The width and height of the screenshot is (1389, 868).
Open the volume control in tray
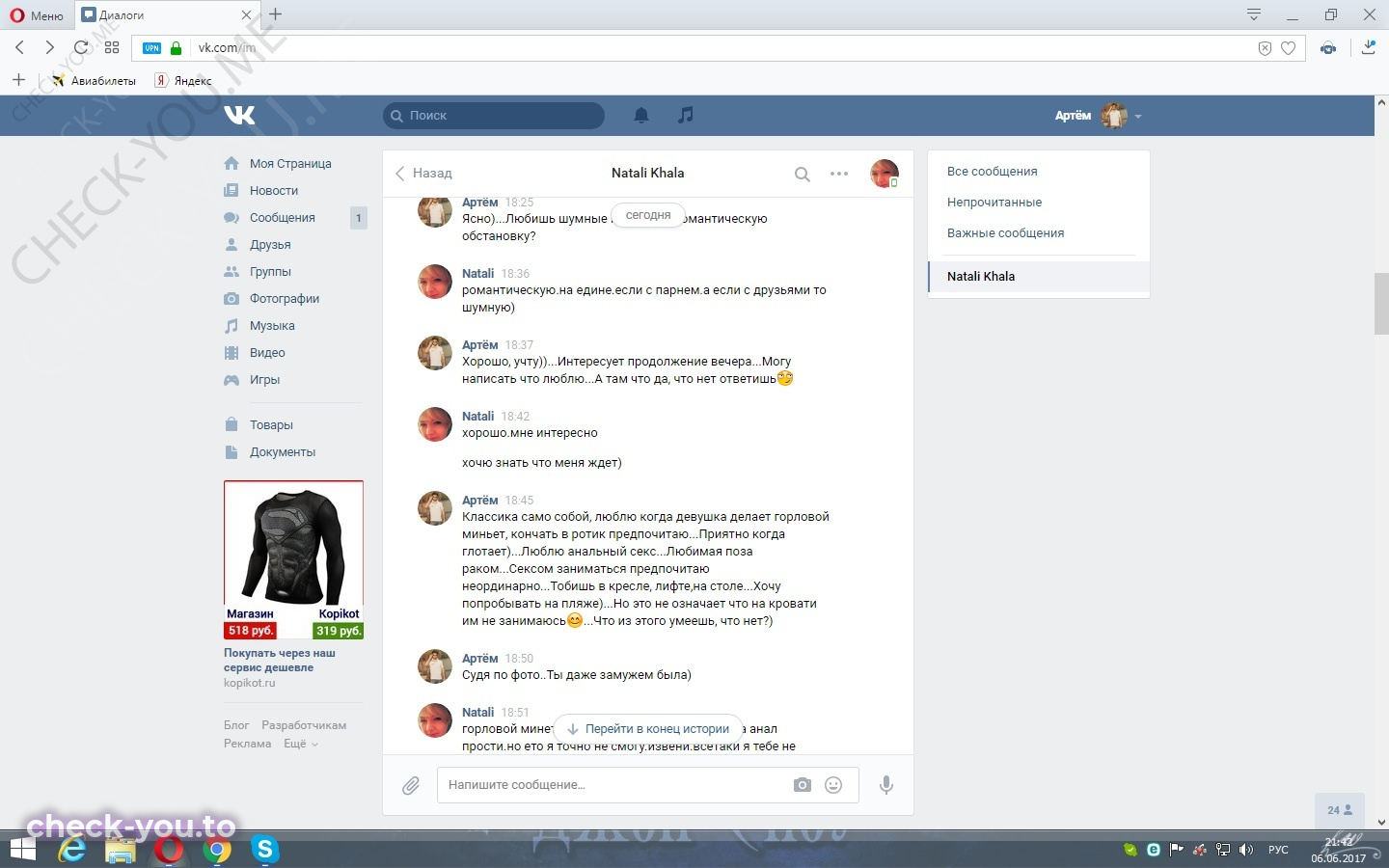click(x=1246, y=850)
